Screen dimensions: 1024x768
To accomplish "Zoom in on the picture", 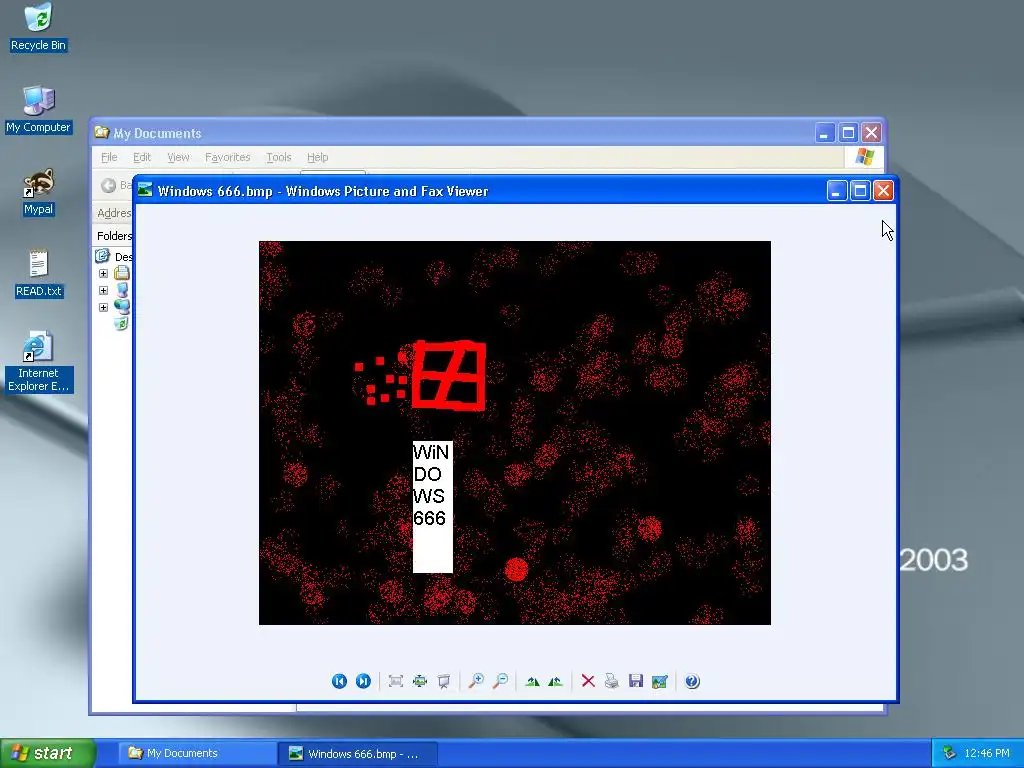I will tap(476, 681).
